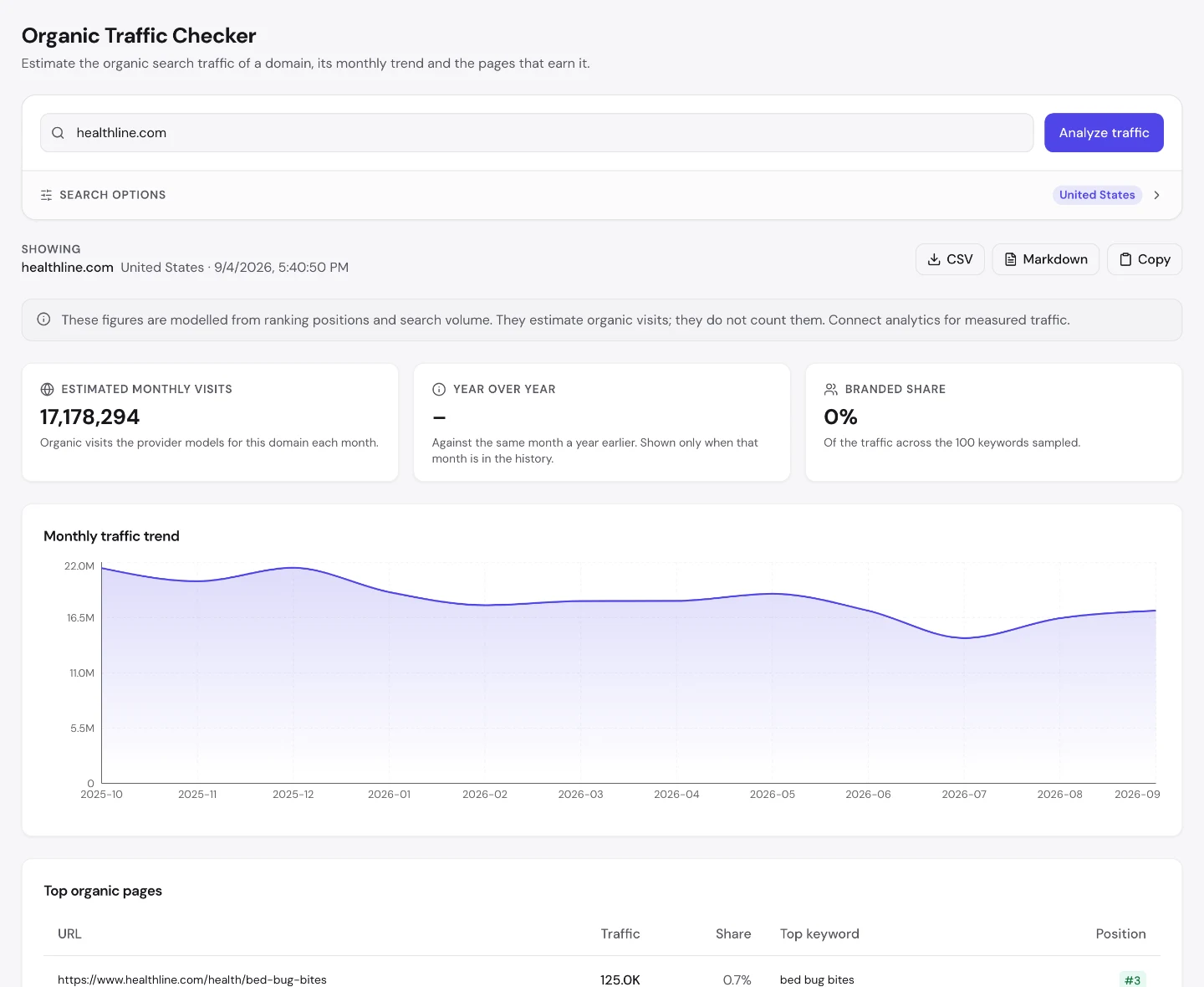The width and height of the screenshot is (1204, 987).
Task: Expand the SEARCH OPTIONS section
Action: pyautogui.click(x=601, y=195)
